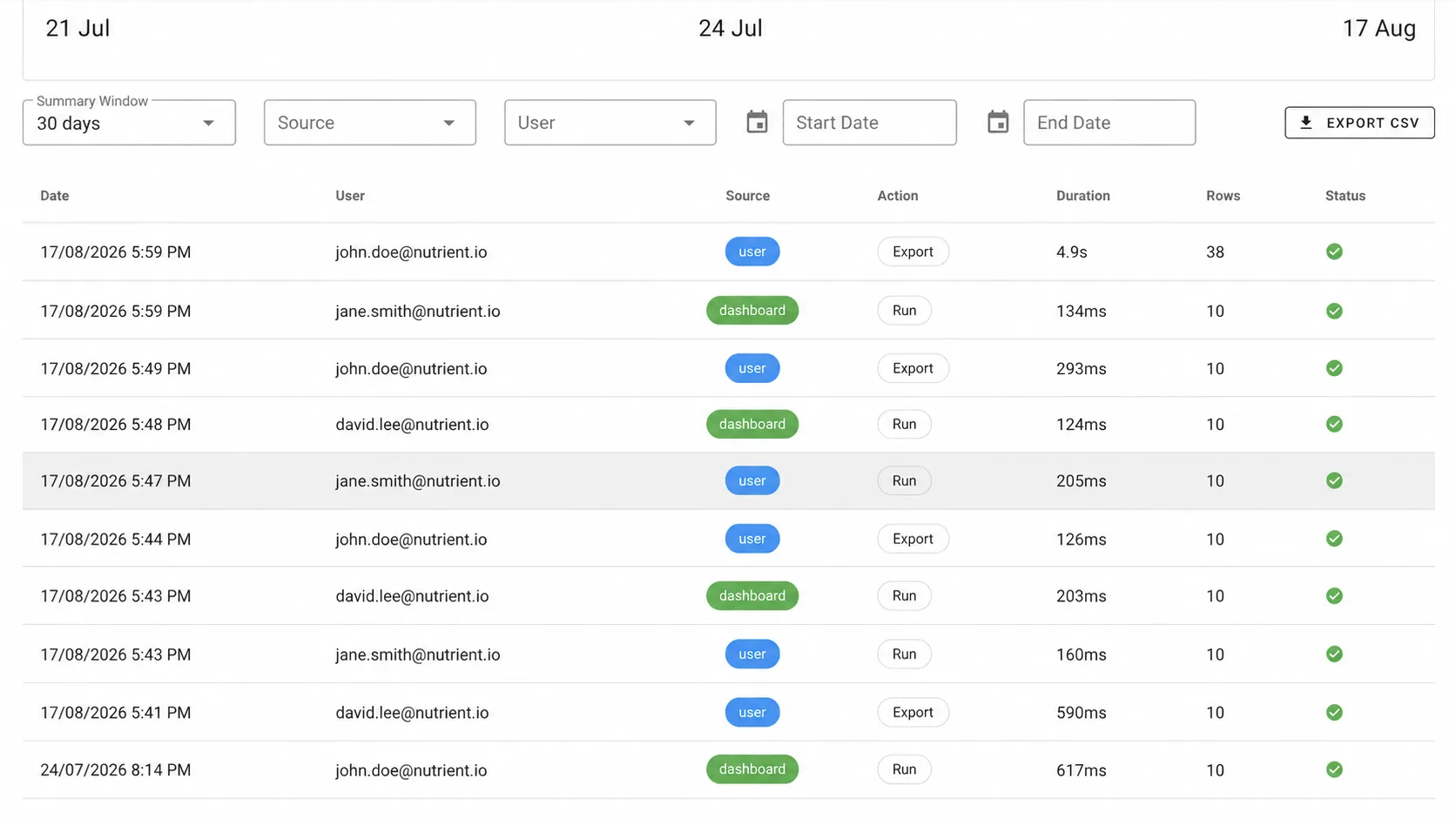
Task: Click the Source column header
Action: point(747,196)
